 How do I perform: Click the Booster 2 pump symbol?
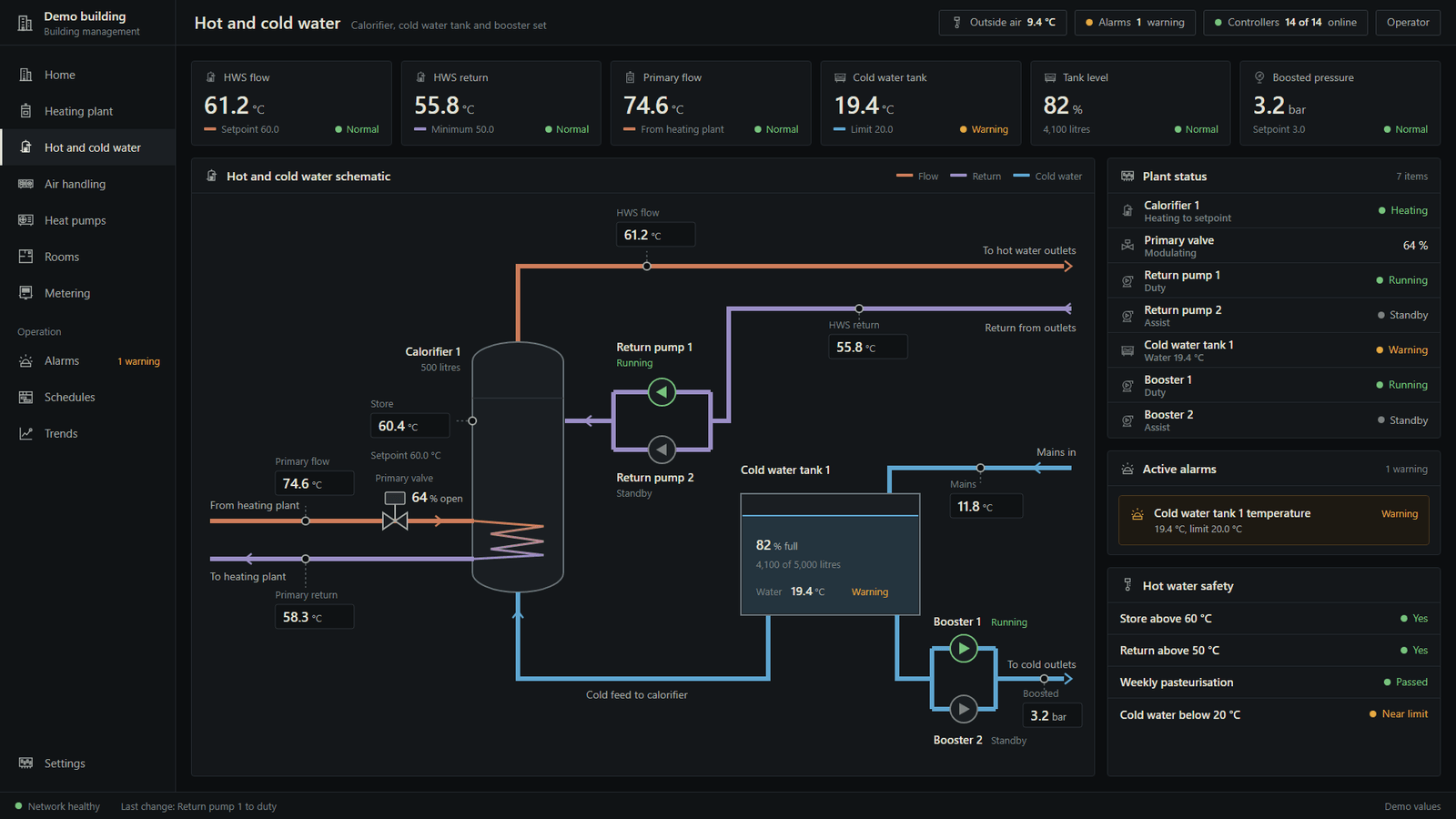[964, 709]
